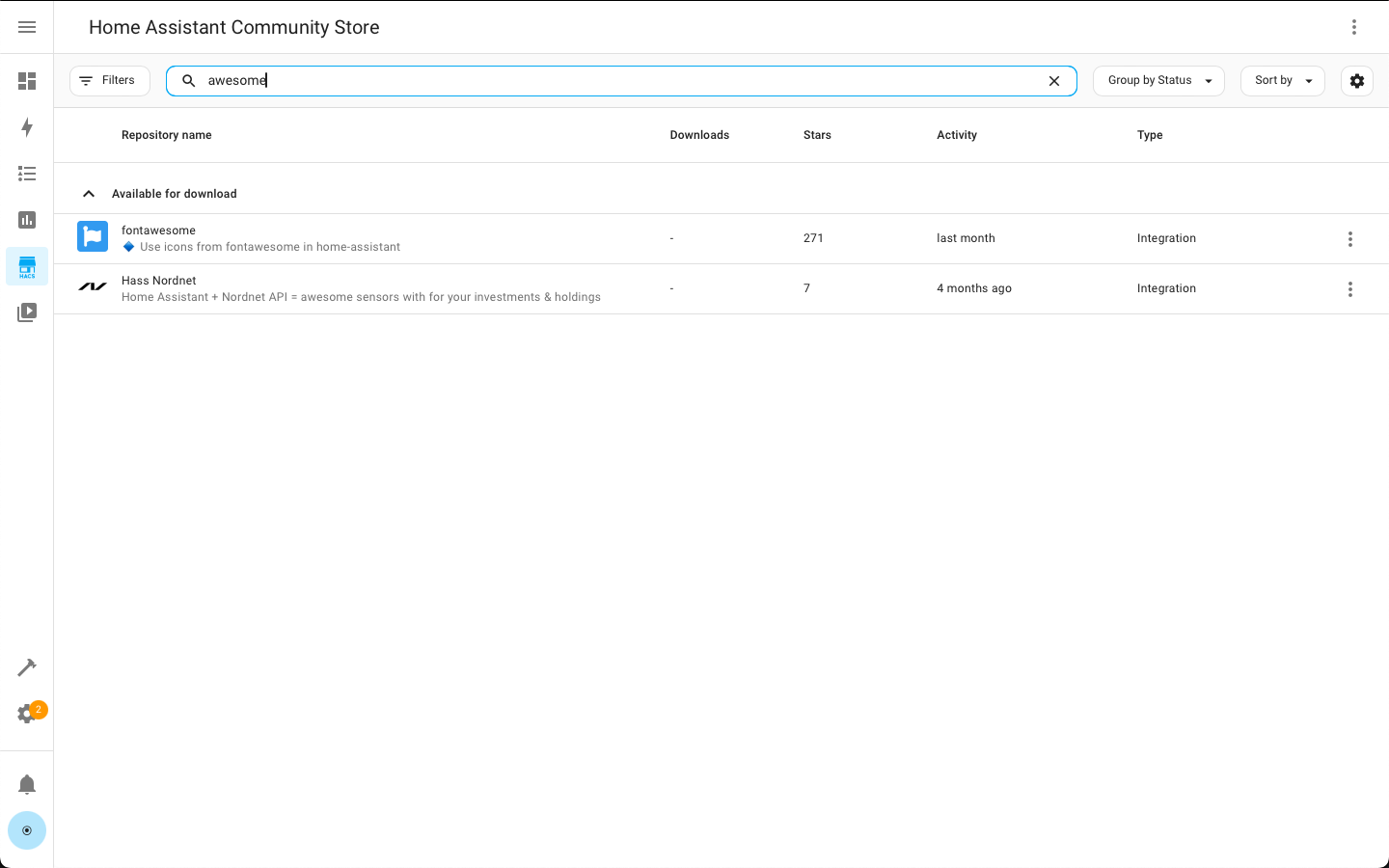The width and height of the screenshot is (1389, 868).
Task: Sort by Downloads column header
Action: pyautogui.click(x=699, y=135)
